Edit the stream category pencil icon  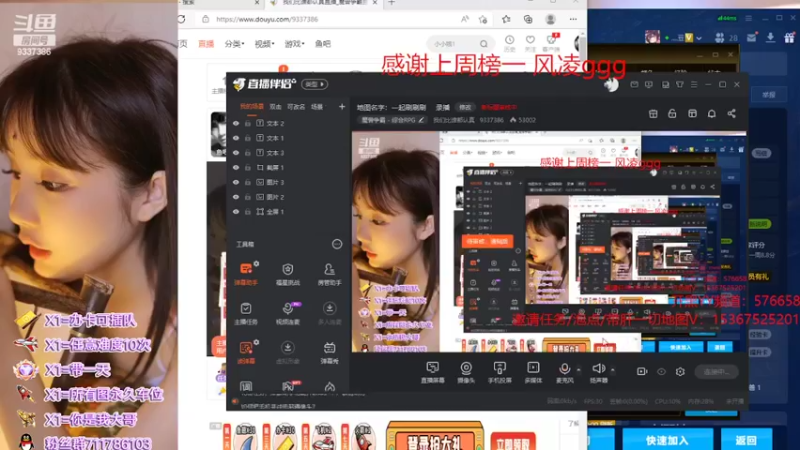pos(421,120)
